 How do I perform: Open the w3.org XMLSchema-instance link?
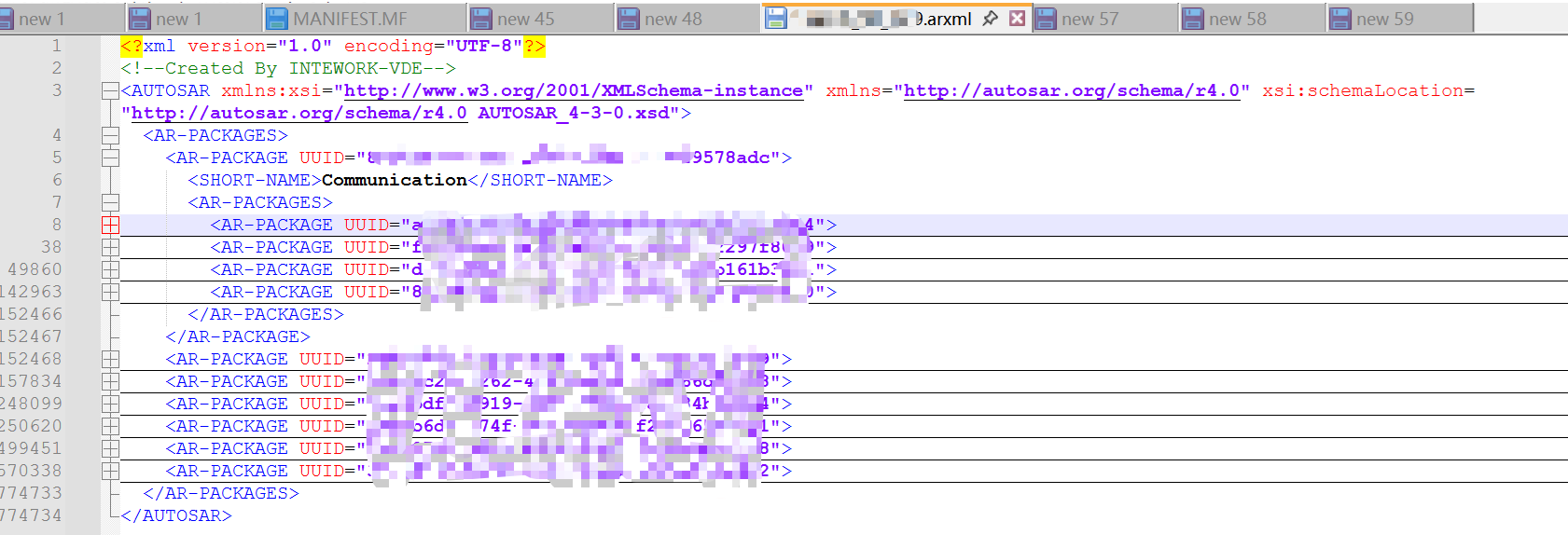pyautogui.click(x=573, y=90)
